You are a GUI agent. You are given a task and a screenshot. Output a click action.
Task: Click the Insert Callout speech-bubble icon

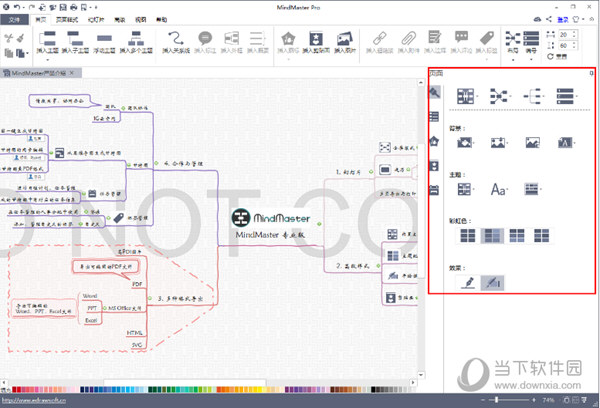[205, 38]
